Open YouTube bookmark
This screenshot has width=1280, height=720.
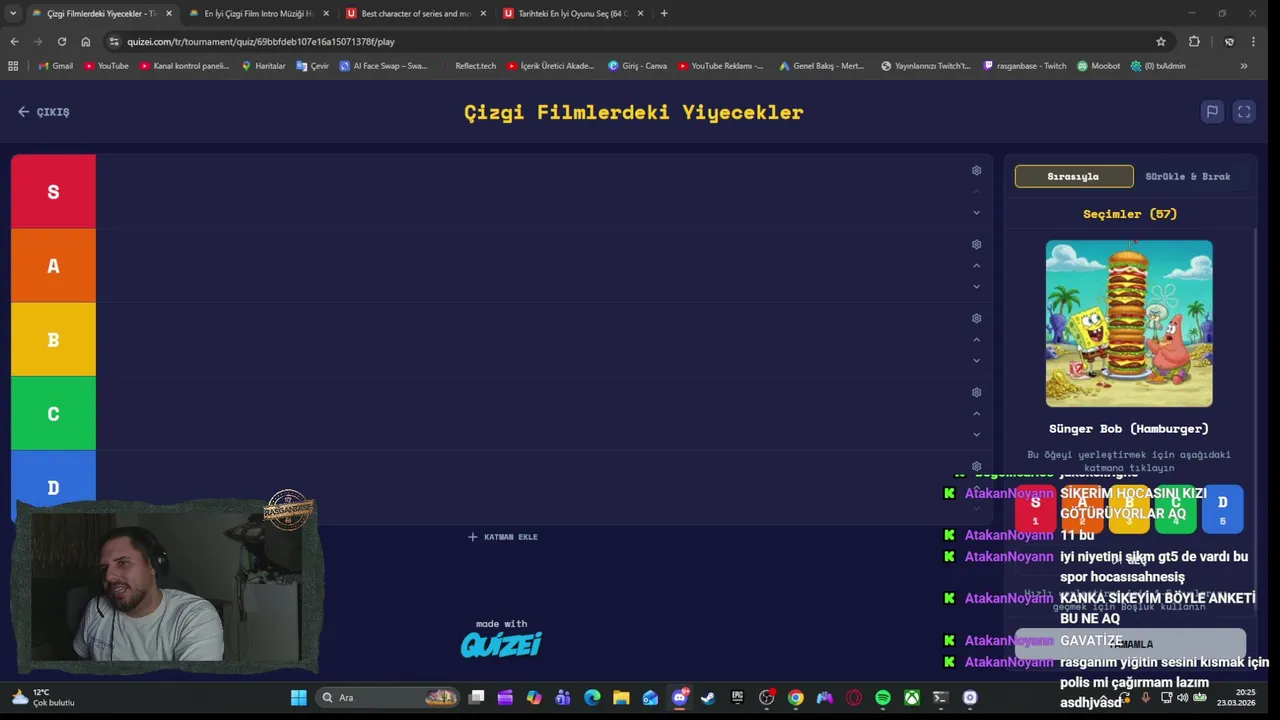coord(106,66)
